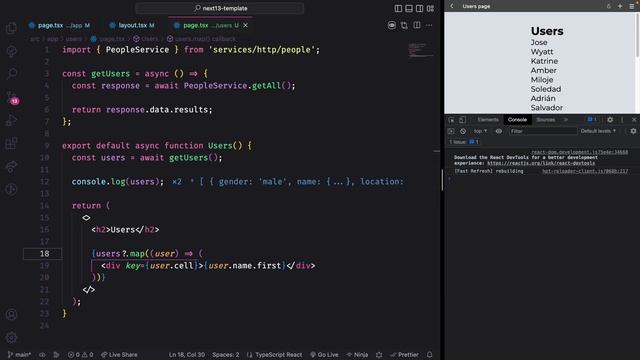Open browser hamburger menu
Viewport: 640px width, 360px height.
(x=631, y=6)
